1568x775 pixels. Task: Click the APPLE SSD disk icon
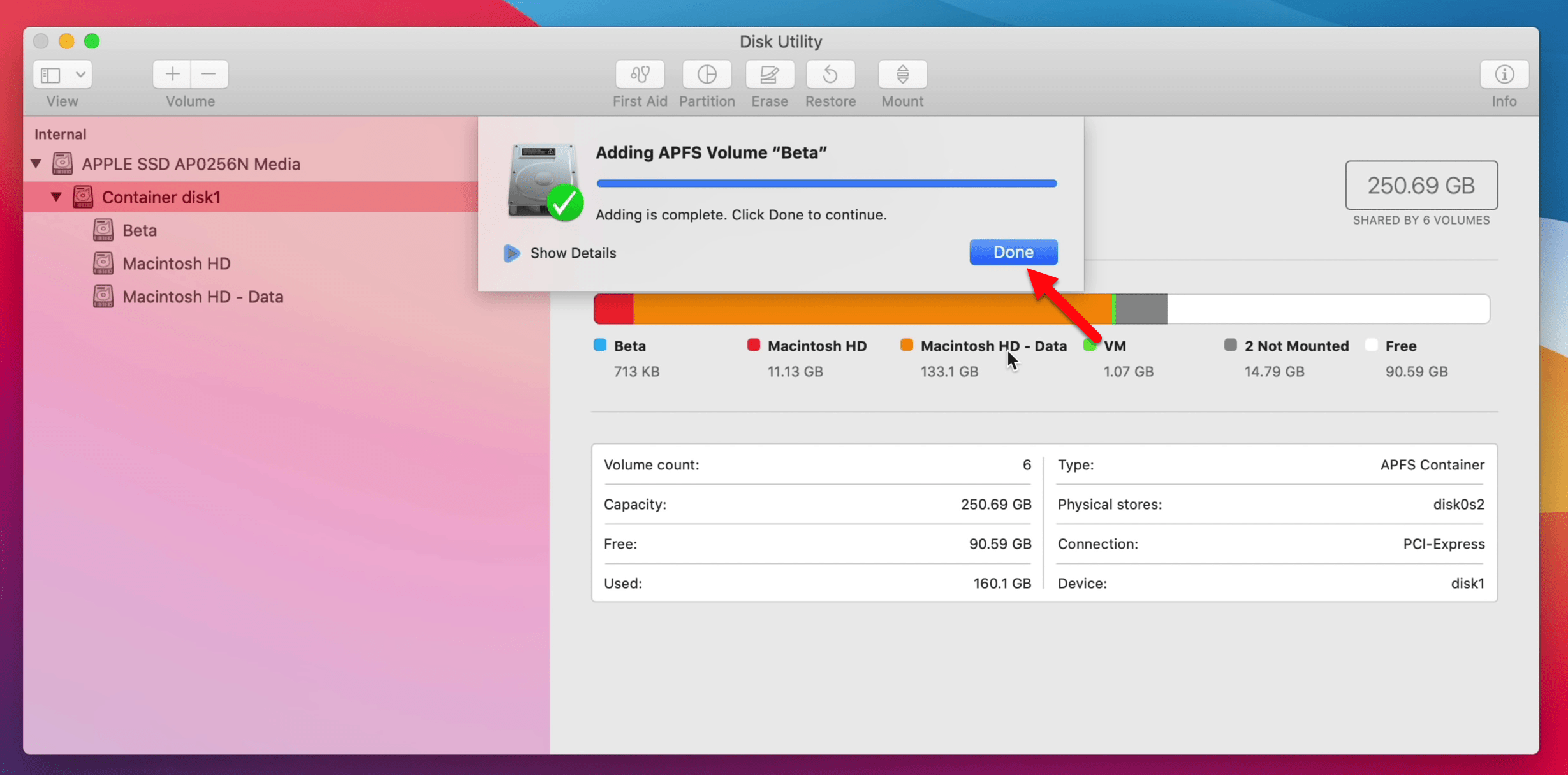point(62,163)
